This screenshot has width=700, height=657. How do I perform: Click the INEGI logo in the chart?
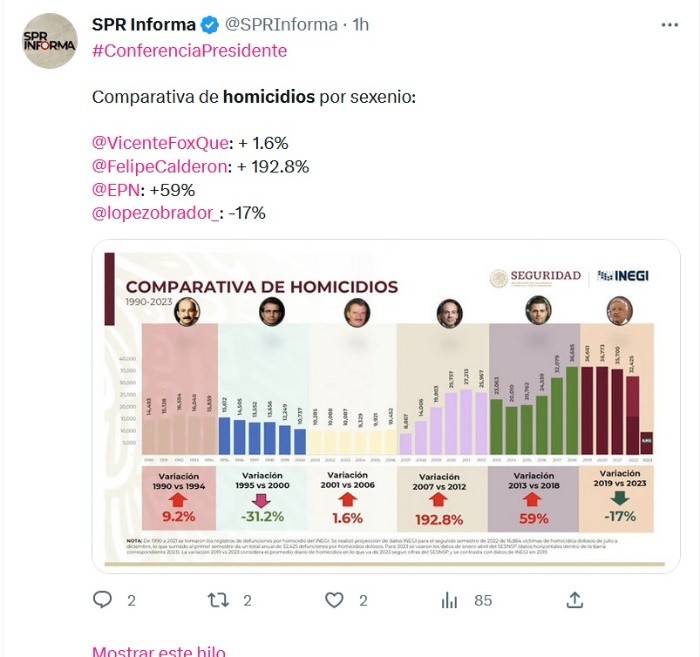point(625,276)
